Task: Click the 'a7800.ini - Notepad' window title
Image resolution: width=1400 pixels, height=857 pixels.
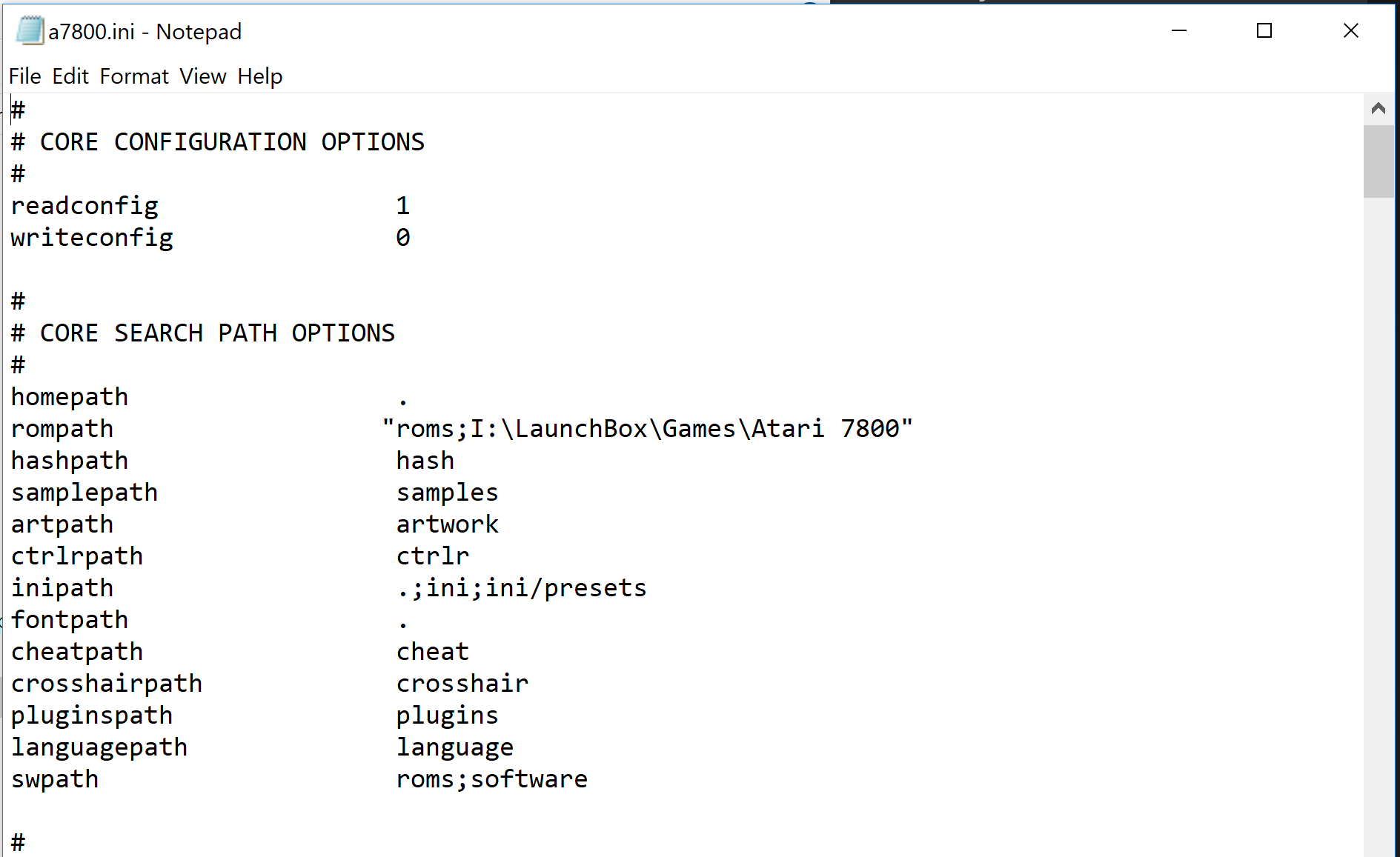Action: tap(145, 32)
